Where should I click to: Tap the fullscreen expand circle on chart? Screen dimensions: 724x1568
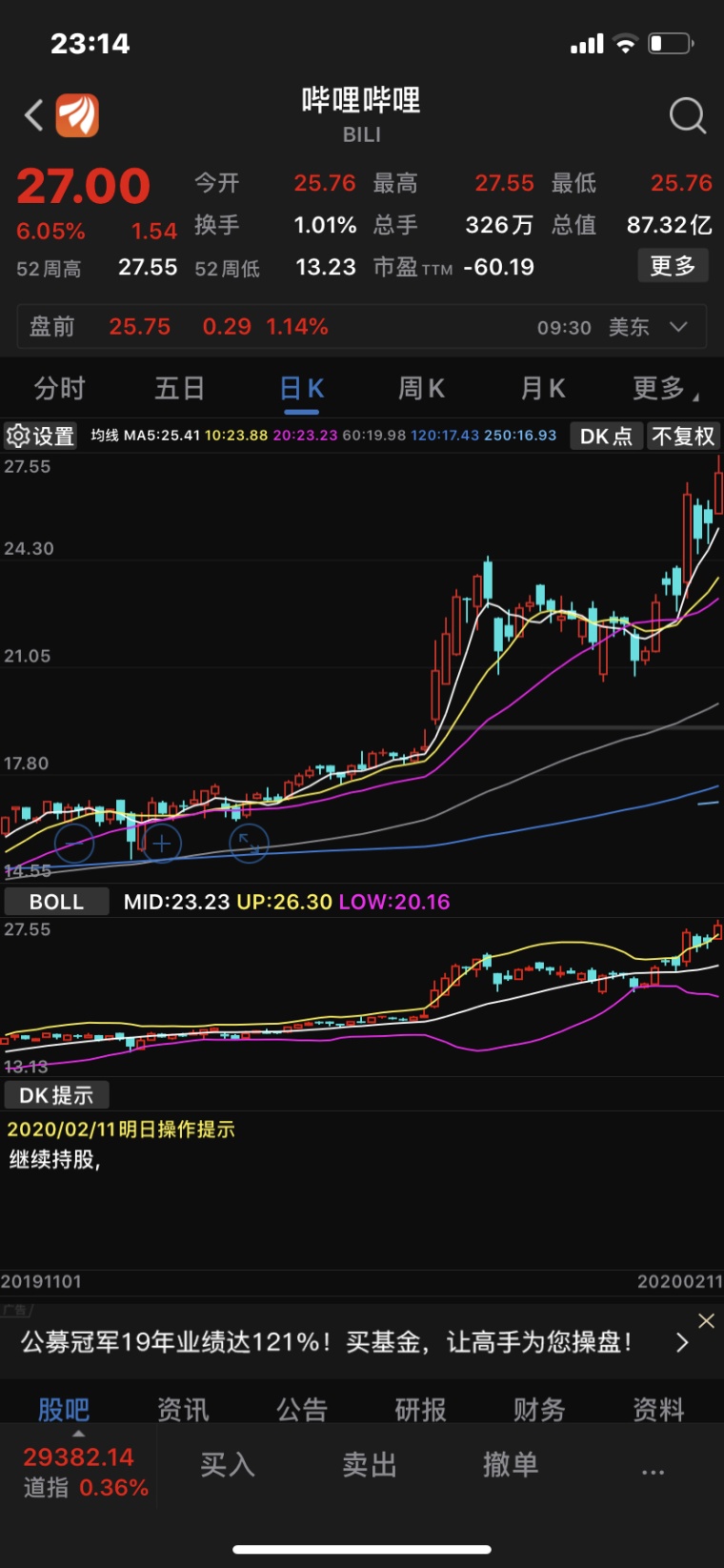249,844
